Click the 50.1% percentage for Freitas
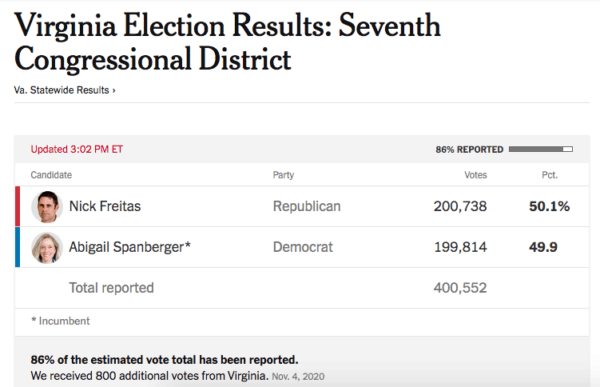600x387 pixels. (x=549, y=206)
